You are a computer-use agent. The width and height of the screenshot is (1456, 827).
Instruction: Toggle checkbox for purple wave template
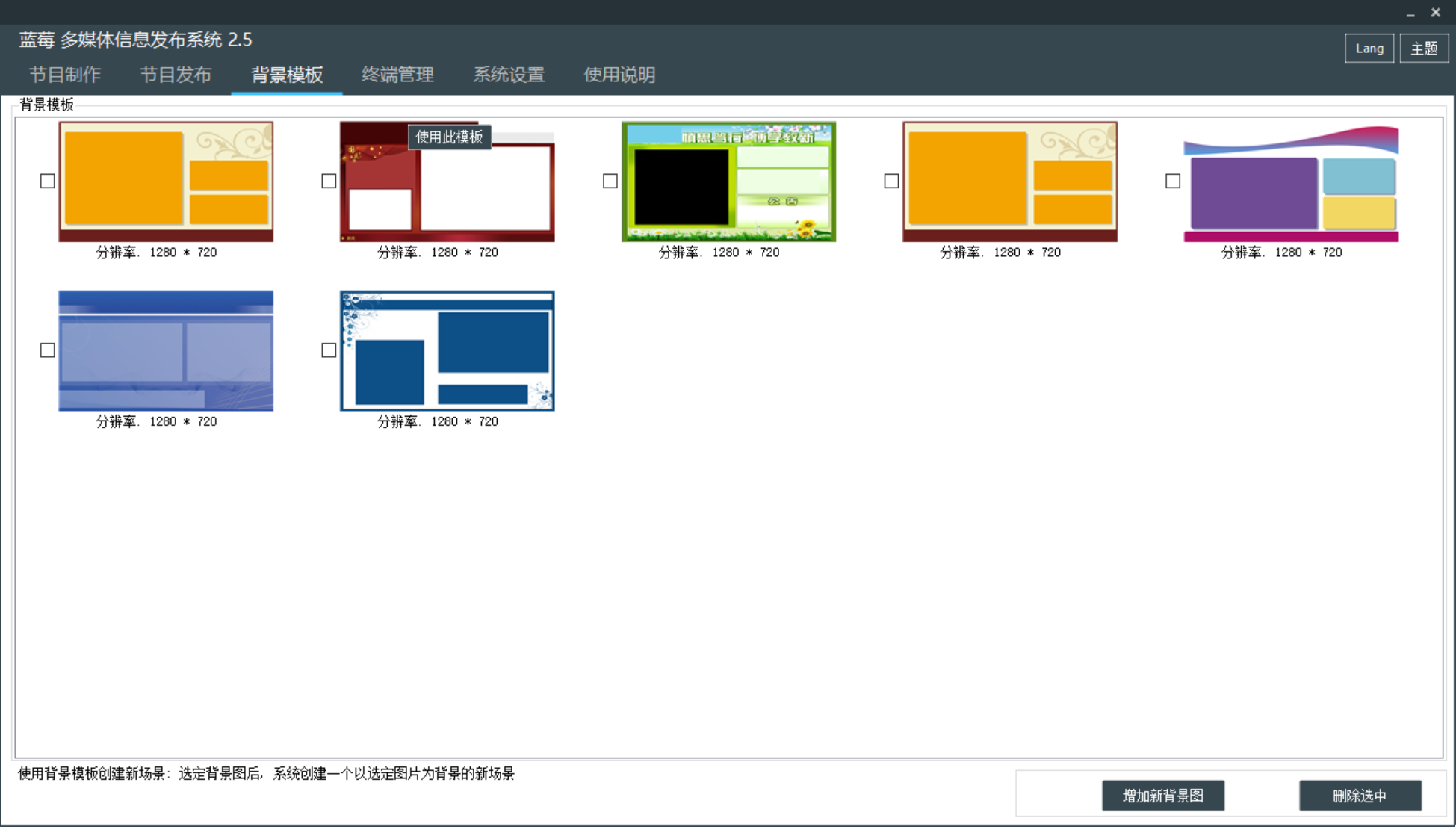pyautogui.click(x=1173, y=181)
